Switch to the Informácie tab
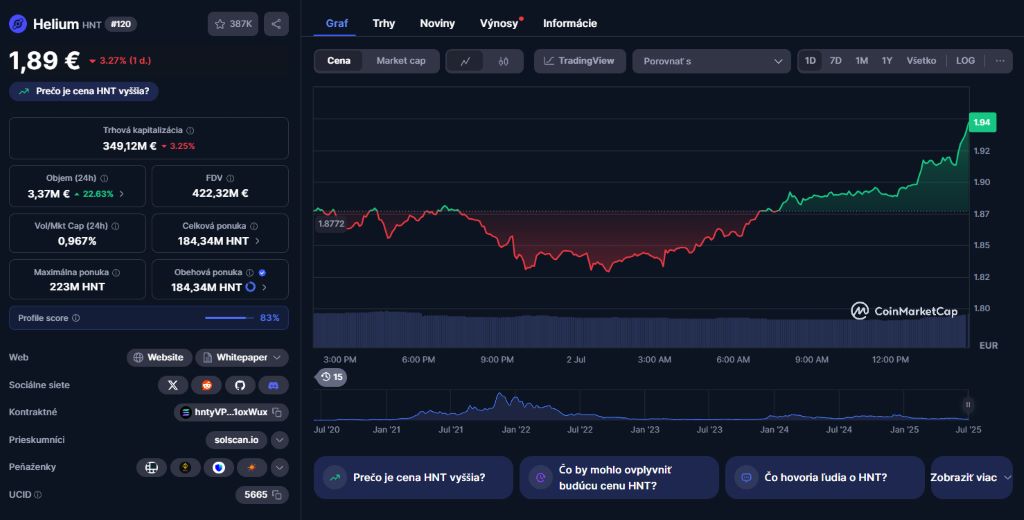This screenshot has width=1024, height=520. point(569,24)
